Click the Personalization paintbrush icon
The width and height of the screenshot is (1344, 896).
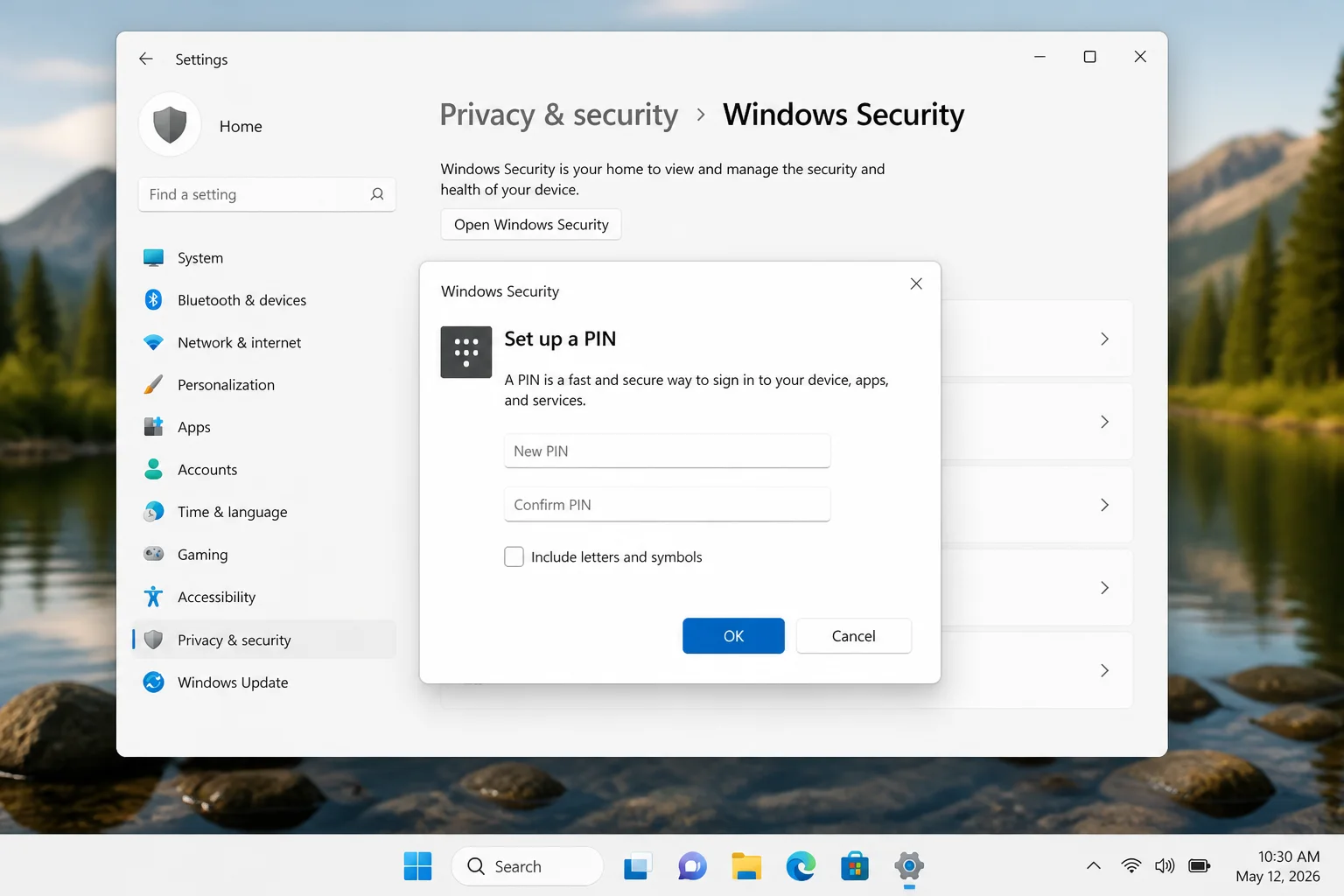[x=153, y=385]
